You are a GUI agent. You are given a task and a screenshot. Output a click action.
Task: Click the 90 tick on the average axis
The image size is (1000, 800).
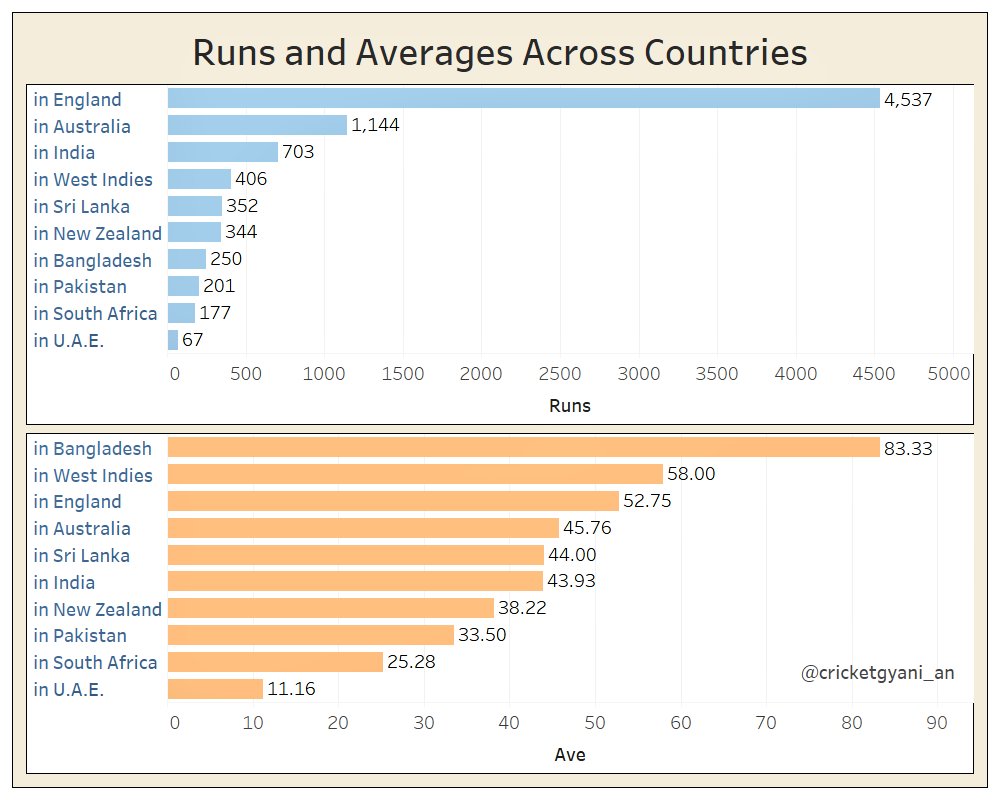(x=938, y=721)
